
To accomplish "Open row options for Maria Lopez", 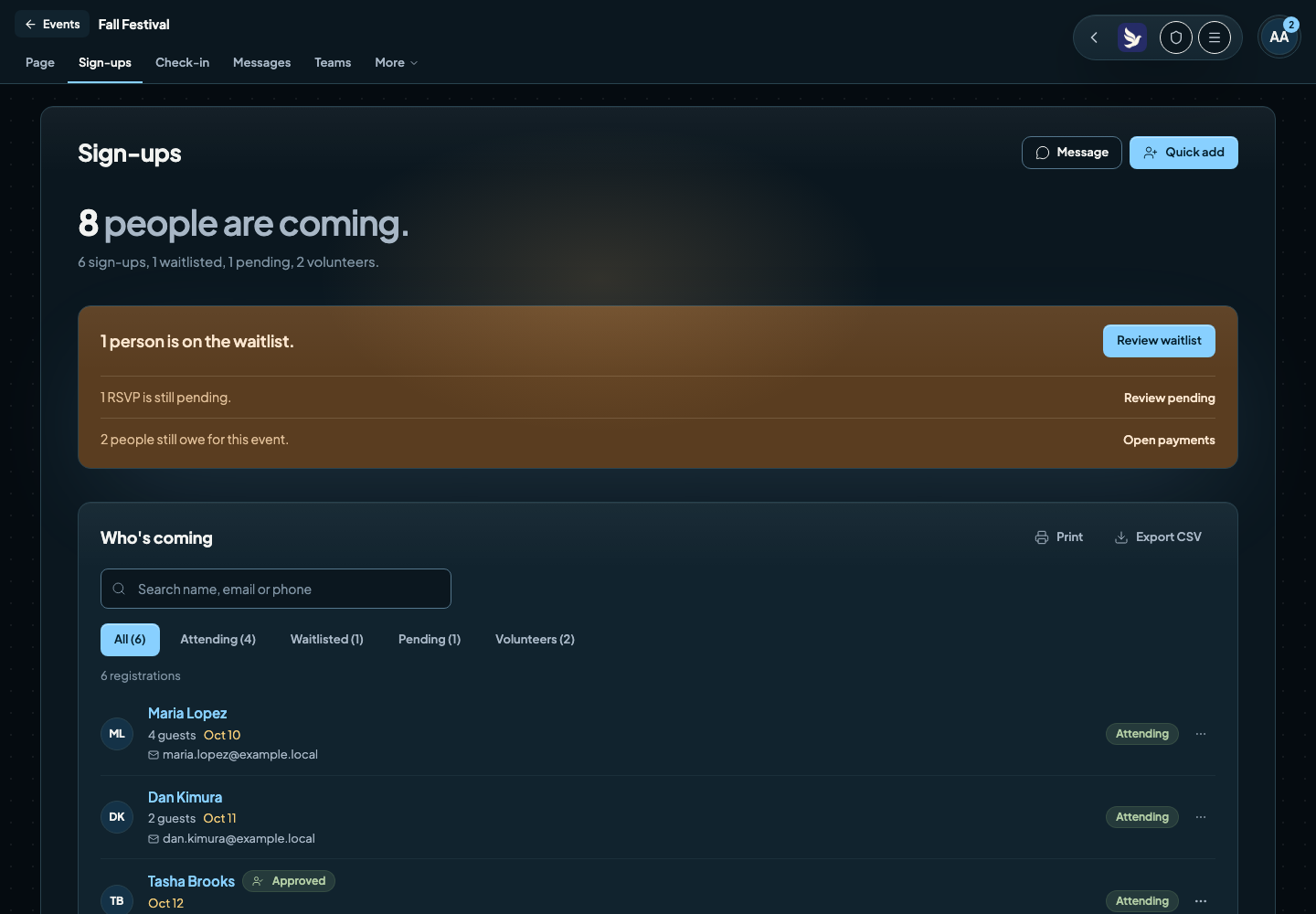I will click(1201, 734).
